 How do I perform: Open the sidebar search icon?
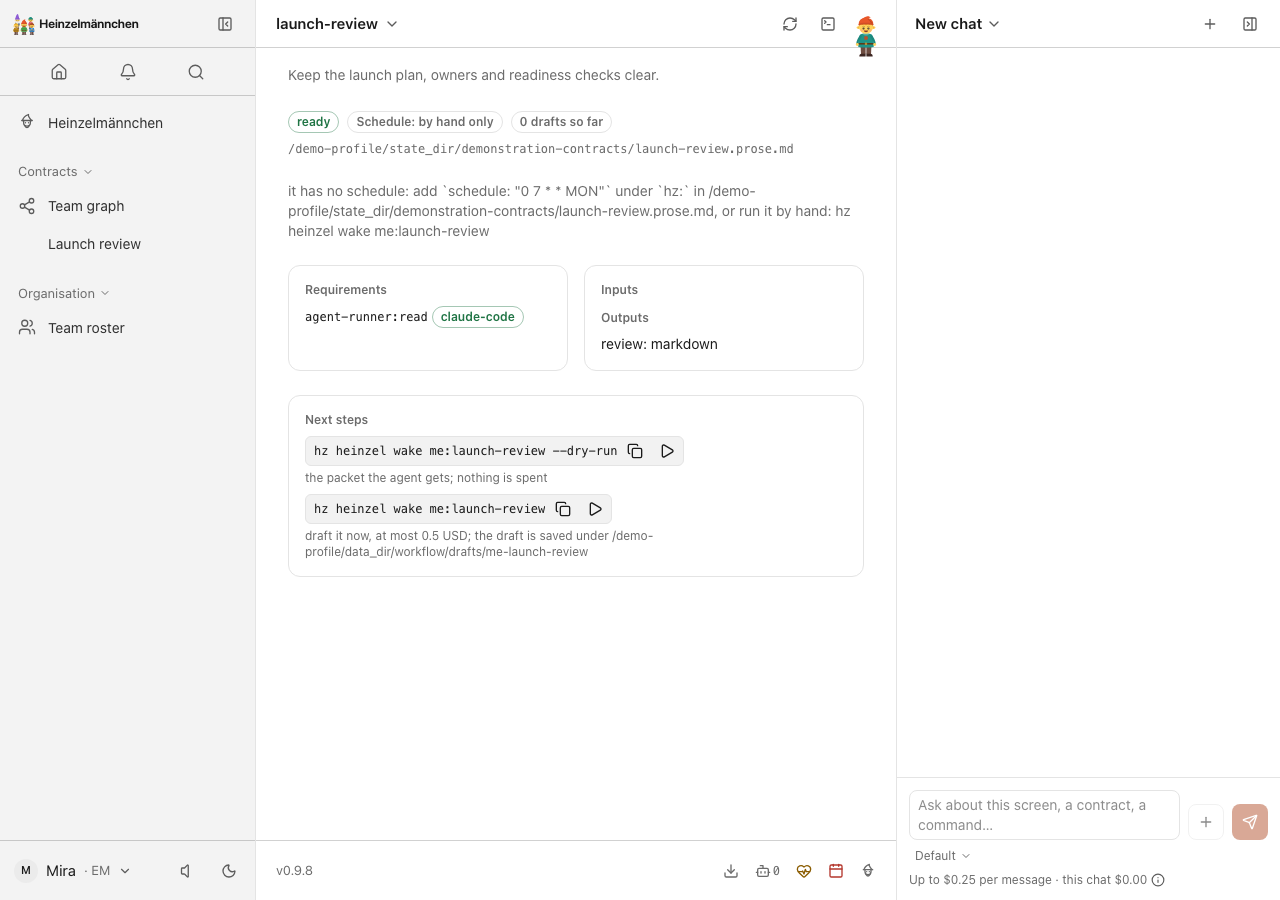[196, 72]
